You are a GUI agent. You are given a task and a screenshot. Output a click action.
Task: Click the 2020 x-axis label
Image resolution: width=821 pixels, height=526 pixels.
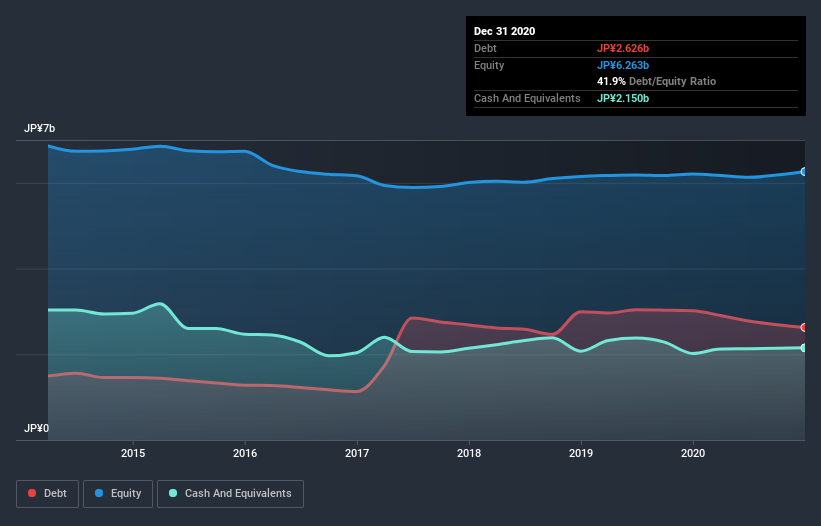click(693, 453)
